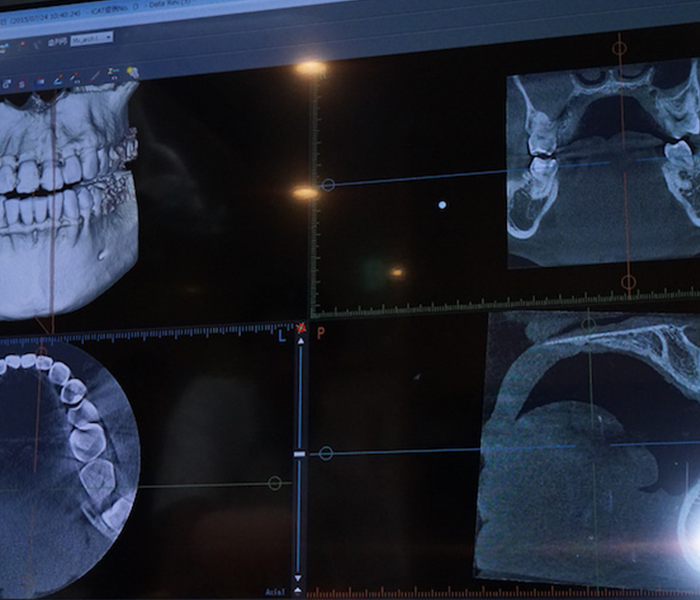Click the 3D skull rendering view
Screen dimensions: 700x600
click(x=69, y=199)
